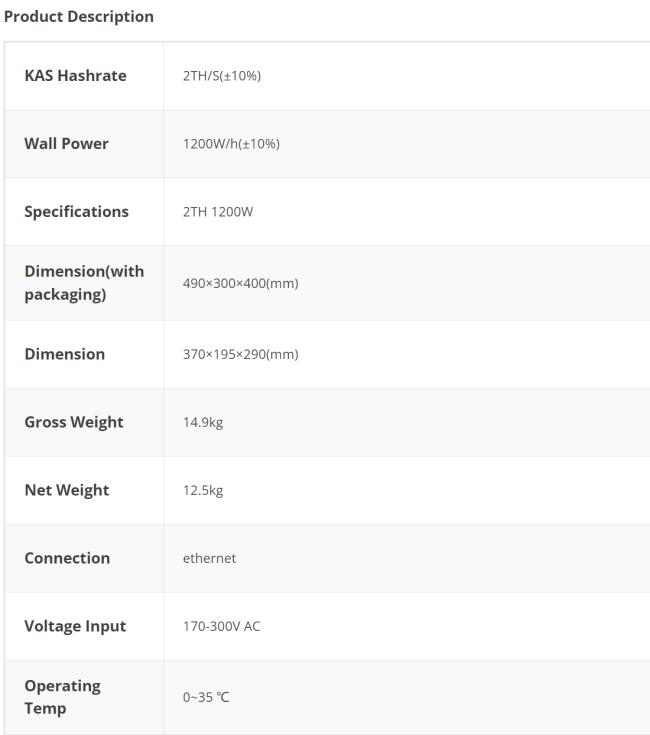This screenshot has width=650, height=735.
Task: Click the ethernet connection value
Action: [209, 558]
